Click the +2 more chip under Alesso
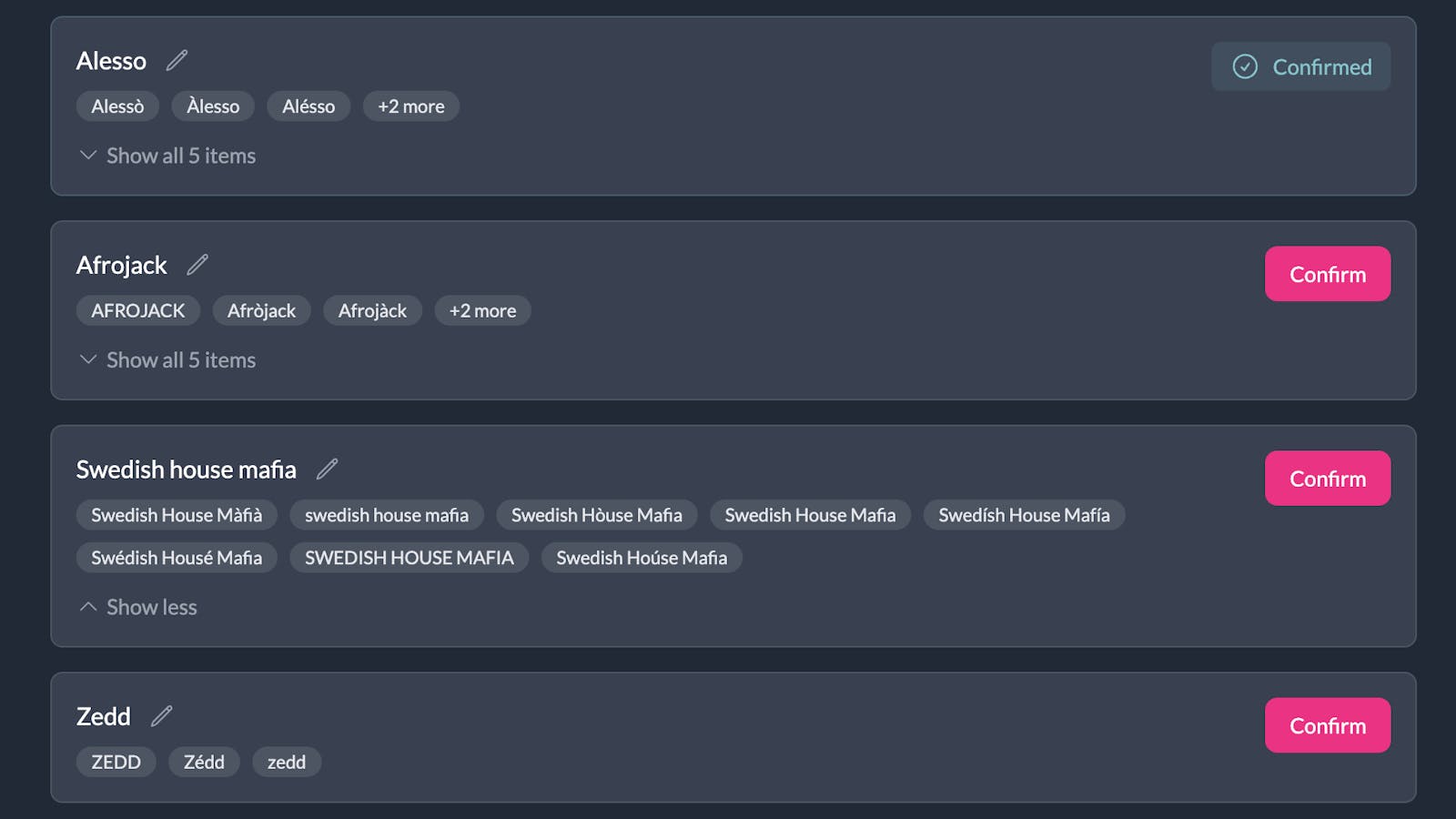Screen dimensions: 1456x819 pos(411,106)
